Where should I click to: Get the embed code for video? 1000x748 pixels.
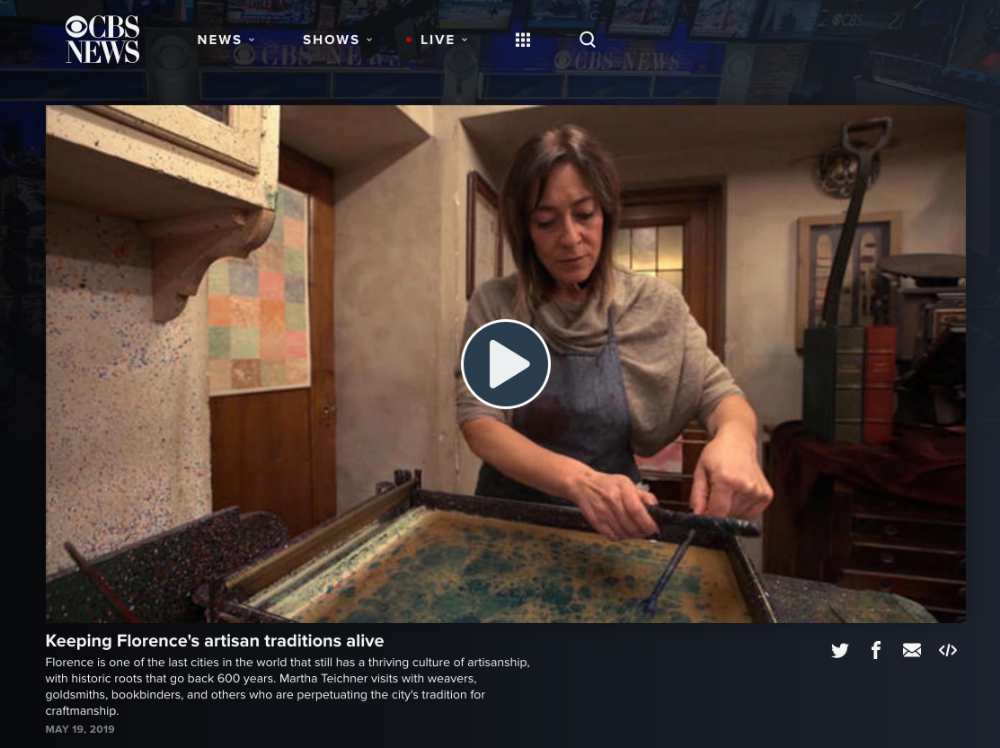(948, 651)
